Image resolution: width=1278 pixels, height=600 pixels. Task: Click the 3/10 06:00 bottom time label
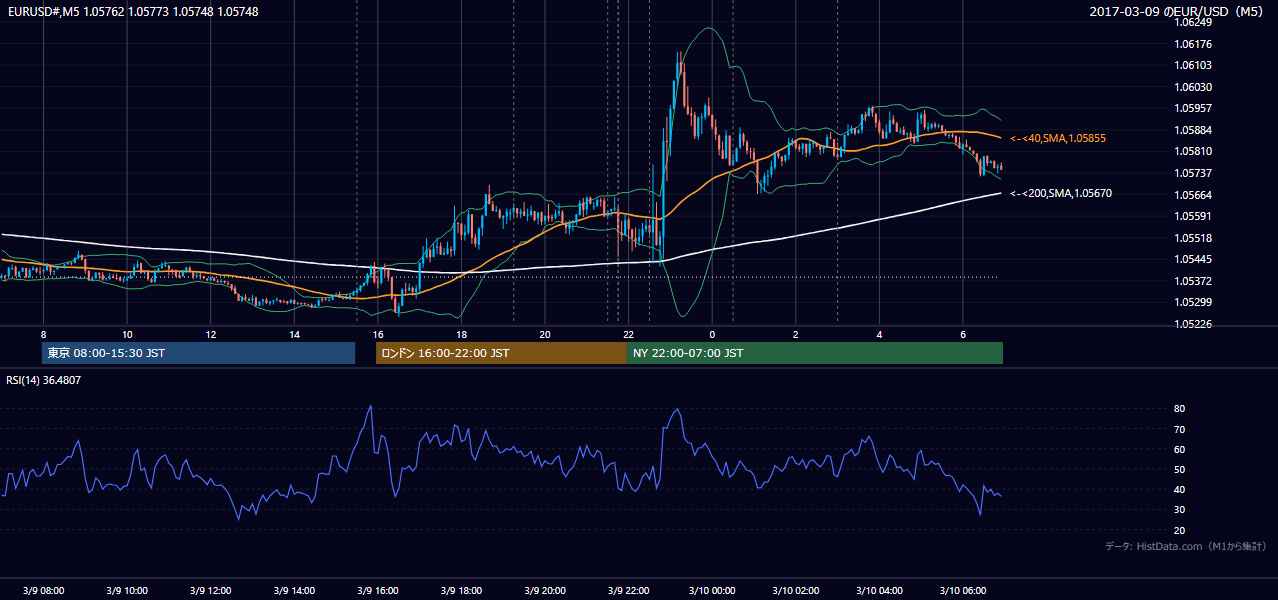[x=962, y=591]
